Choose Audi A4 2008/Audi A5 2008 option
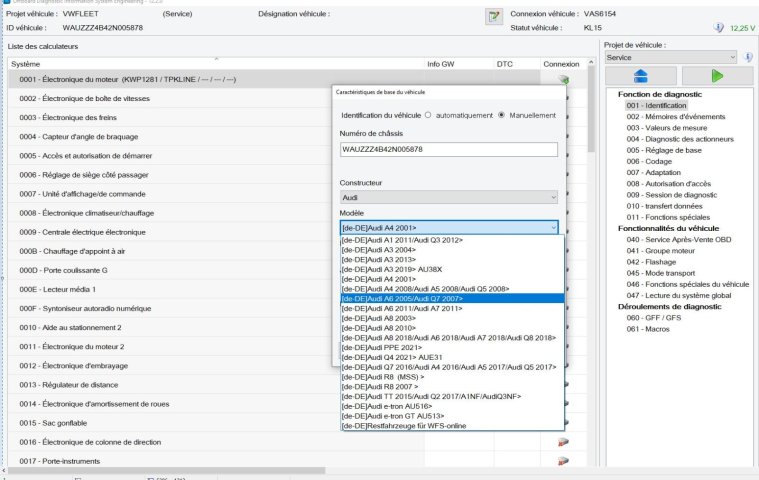The image size is (759, 480). (453, 289)
